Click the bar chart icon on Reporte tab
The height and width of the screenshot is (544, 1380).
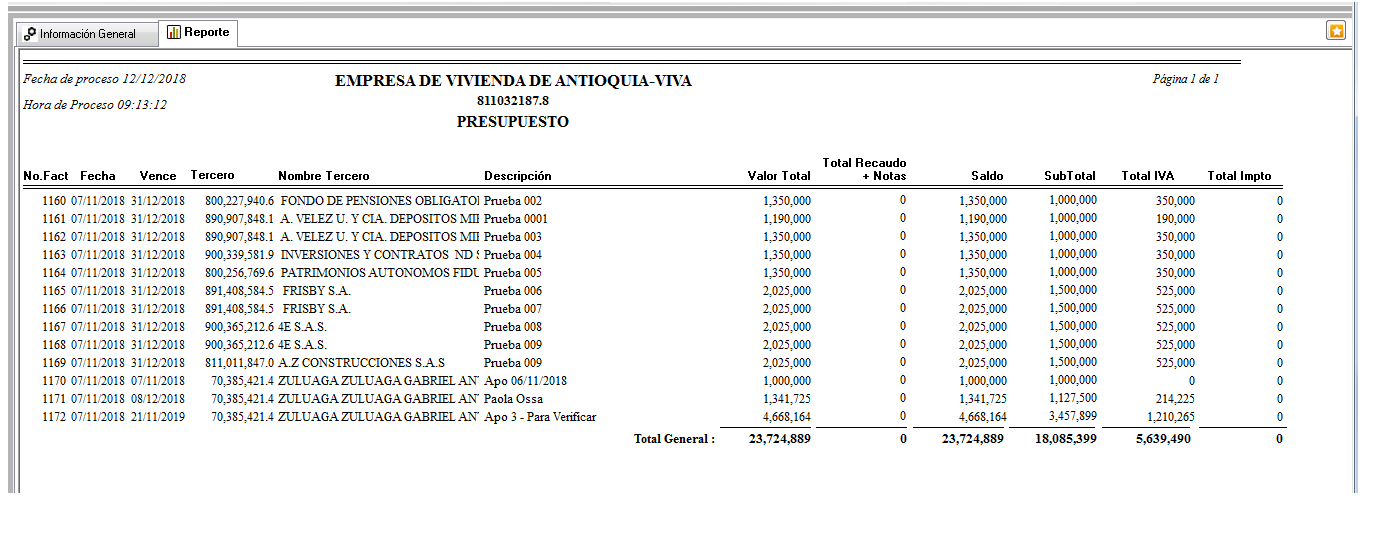pyautogui.click(x=174, y=32)
